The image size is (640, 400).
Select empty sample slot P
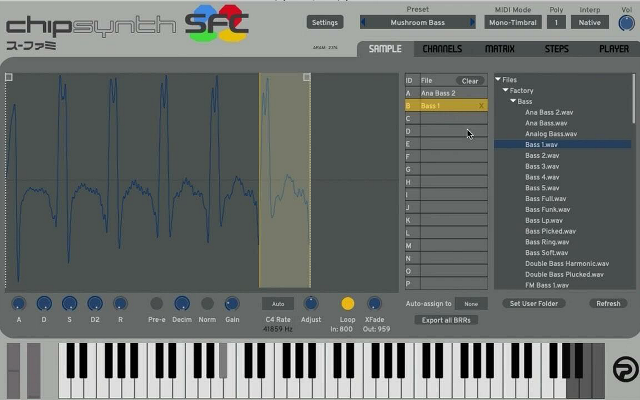click(x=446, y=284)
